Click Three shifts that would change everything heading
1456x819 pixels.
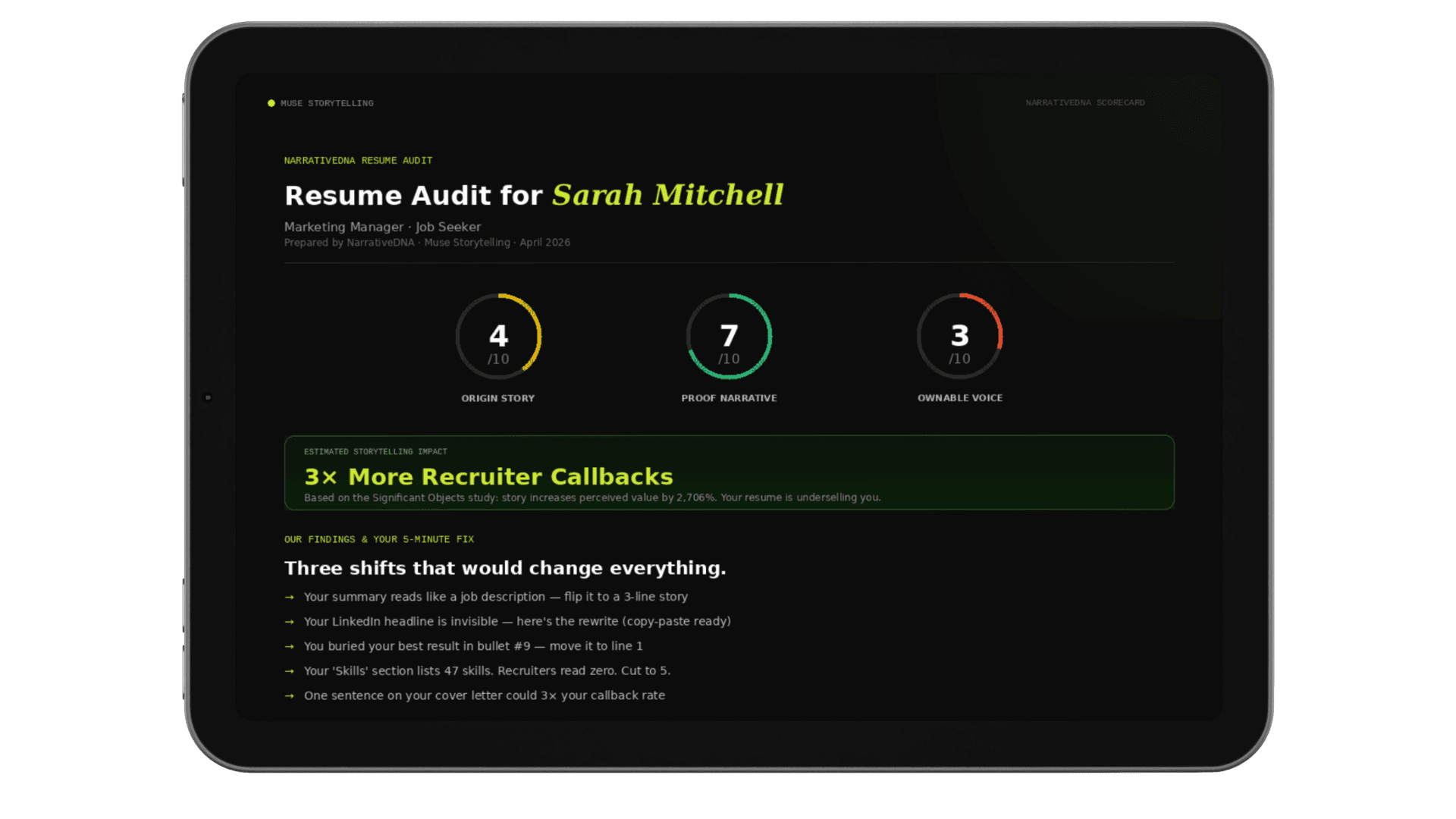click(505, 568)
